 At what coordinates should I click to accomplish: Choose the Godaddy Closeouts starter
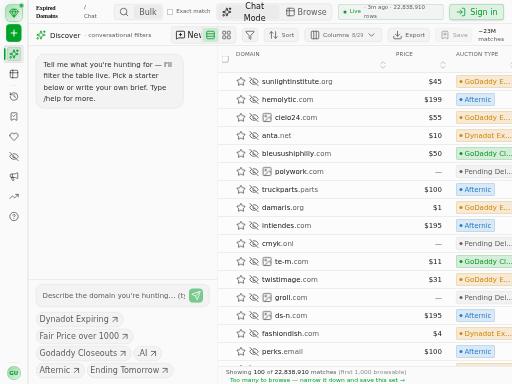coord(83,353)
